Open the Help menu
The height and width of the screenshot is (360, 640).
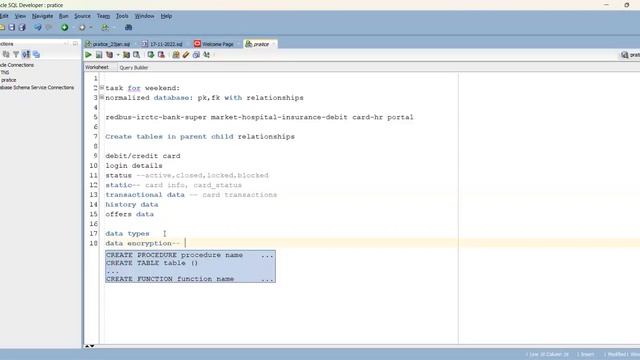click(x=166, y=16)
